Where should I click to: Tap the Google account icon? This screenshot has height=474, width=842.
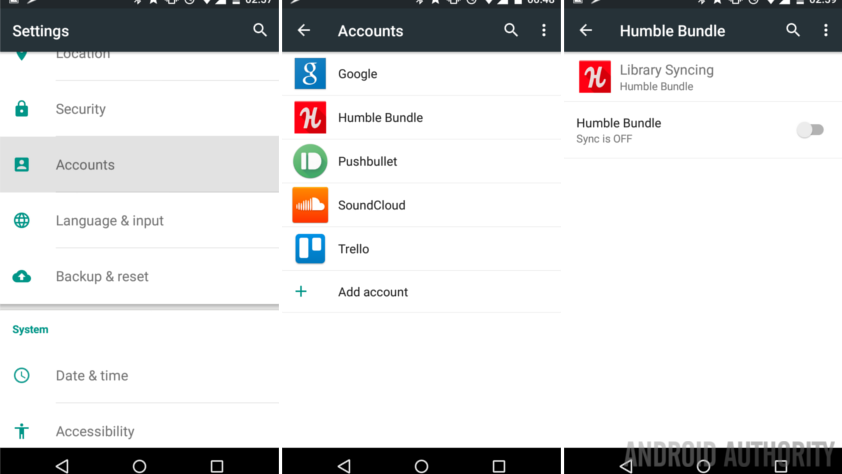[310, 74]
